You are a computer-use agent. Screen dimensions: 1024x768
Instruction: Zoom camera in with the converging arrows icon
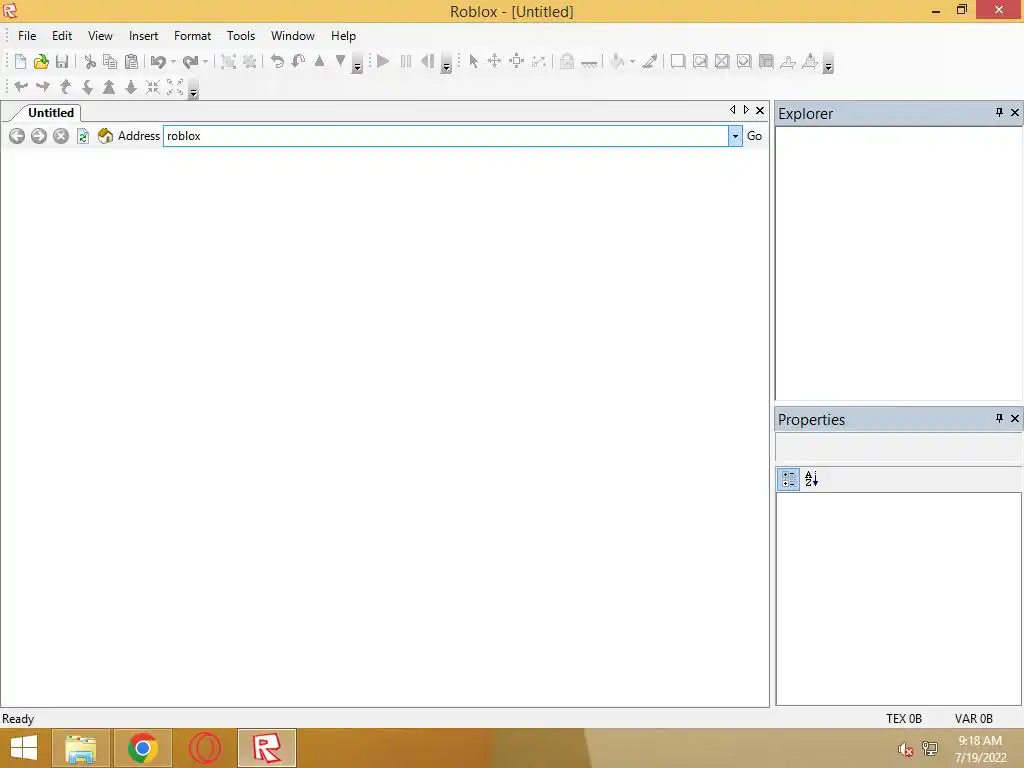click(x=153, y=87)
